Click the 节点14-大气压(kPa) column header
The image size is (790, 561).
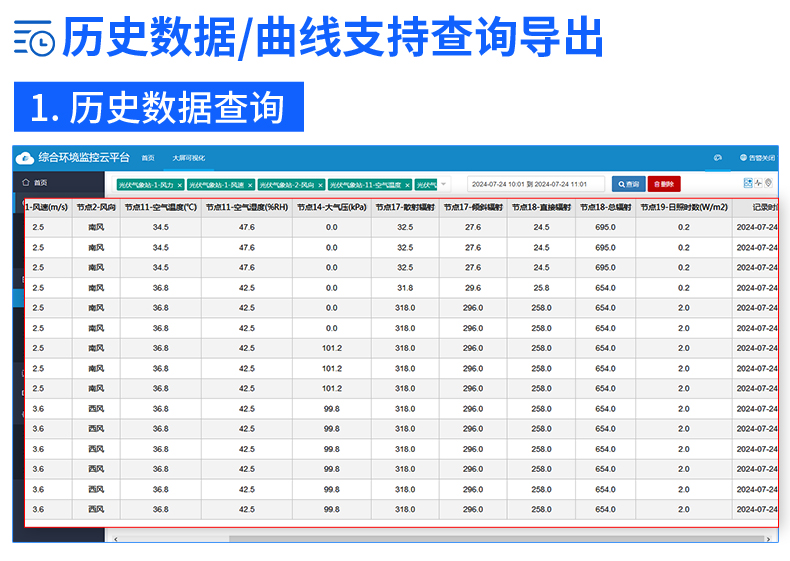[331, 207]
